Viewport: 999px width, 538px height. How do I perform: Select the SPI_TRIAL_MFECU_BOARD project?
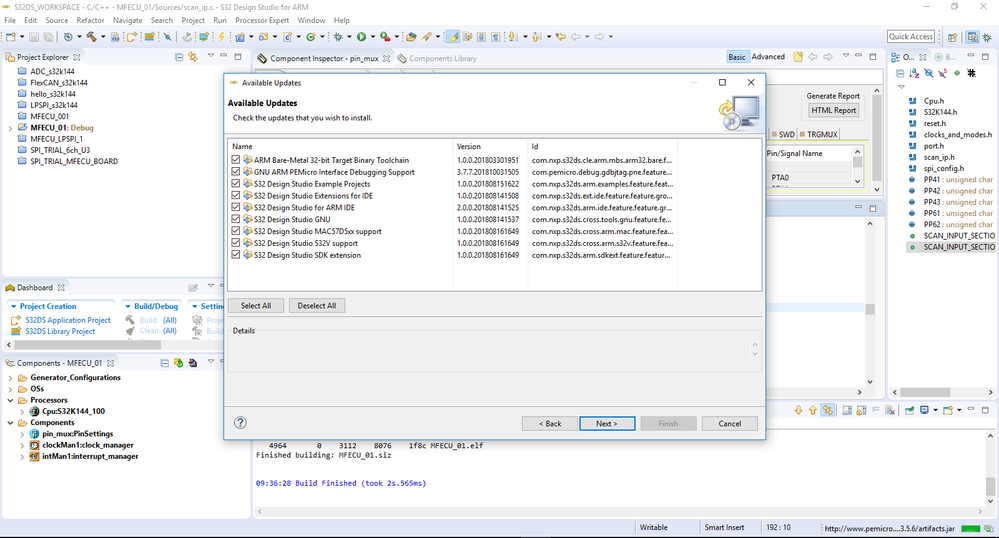[x=74, y=161]
